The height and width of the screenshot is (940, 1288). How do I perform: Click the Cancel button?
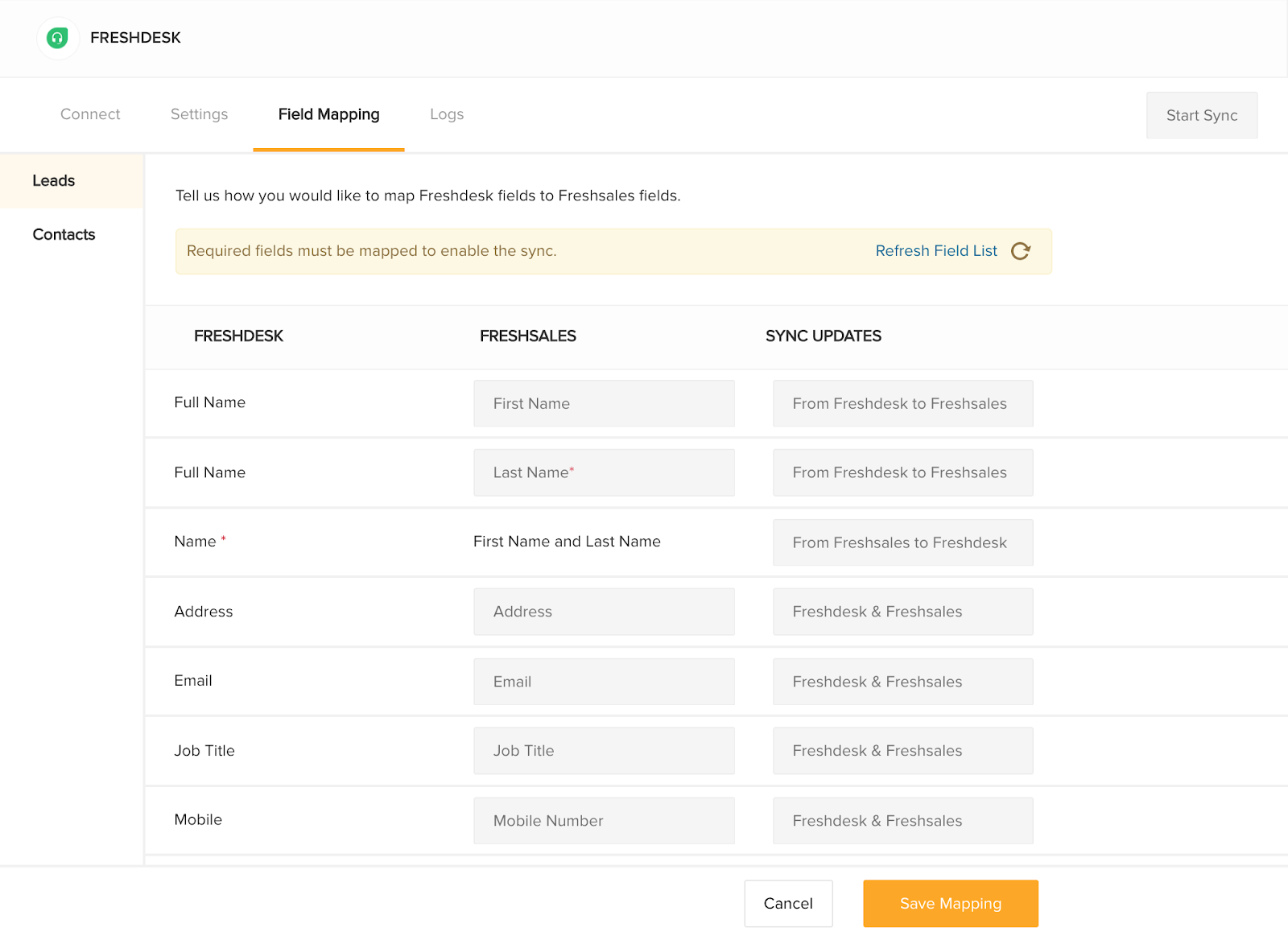(788, 903)
